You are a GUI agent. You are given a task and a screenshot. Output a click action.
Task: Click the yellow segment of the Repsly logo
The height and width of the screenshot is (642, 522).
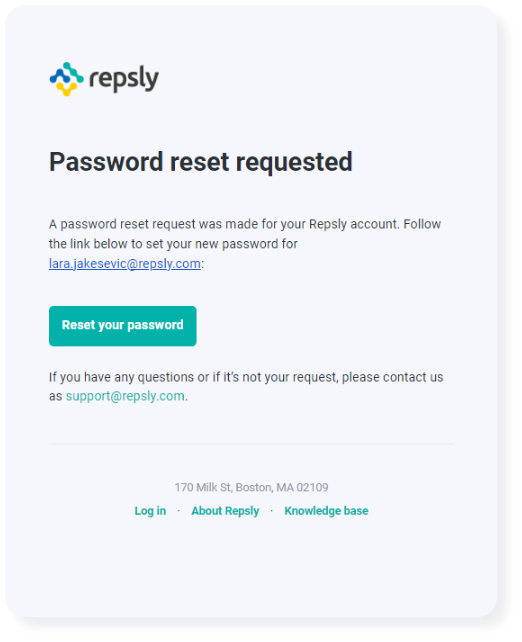(66, 89)
